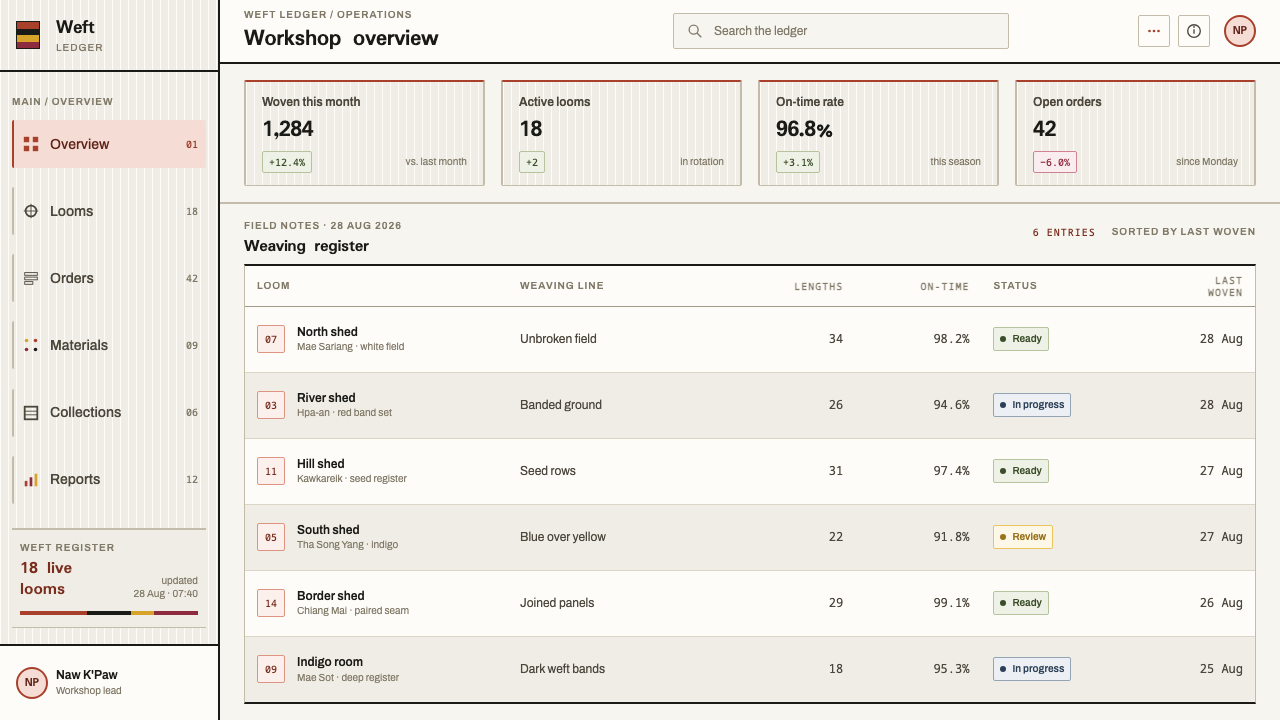The image size is (1280, 720).
Task: Select the Materials dots icon
Action: (x=31, y=345)
